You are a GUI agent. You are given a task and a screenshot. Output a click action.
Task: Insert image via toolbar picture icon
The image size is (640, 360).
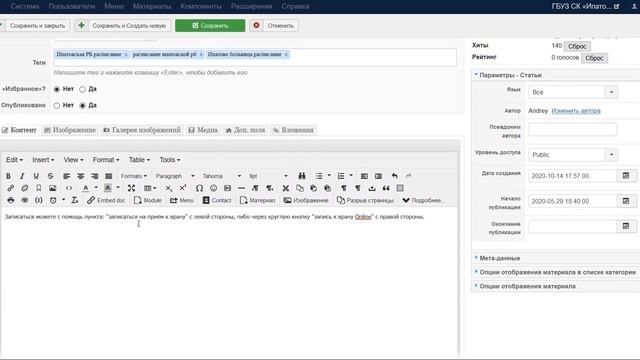point(53,188)
